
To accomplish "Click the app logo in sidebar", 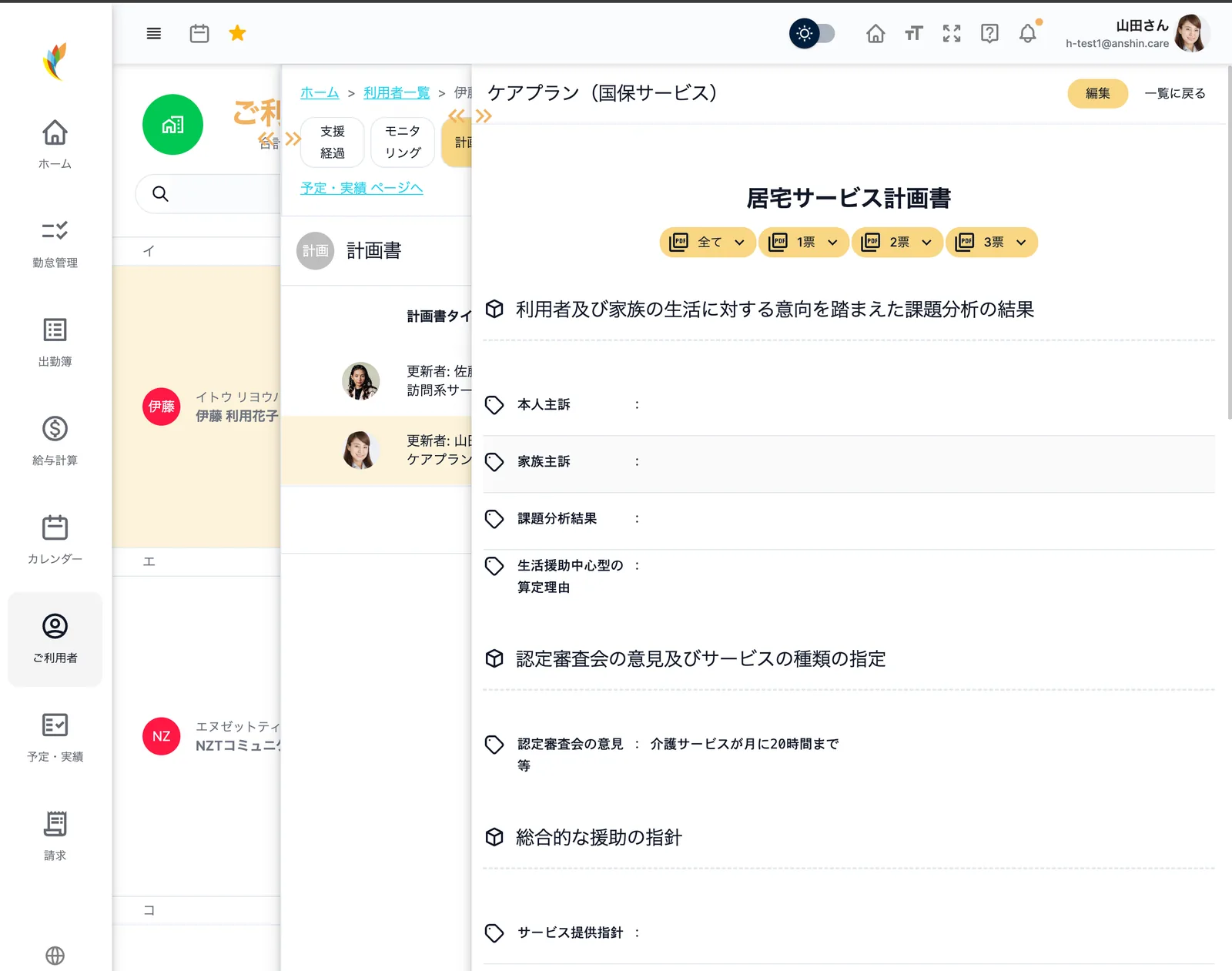I will [x=55, y=61].
